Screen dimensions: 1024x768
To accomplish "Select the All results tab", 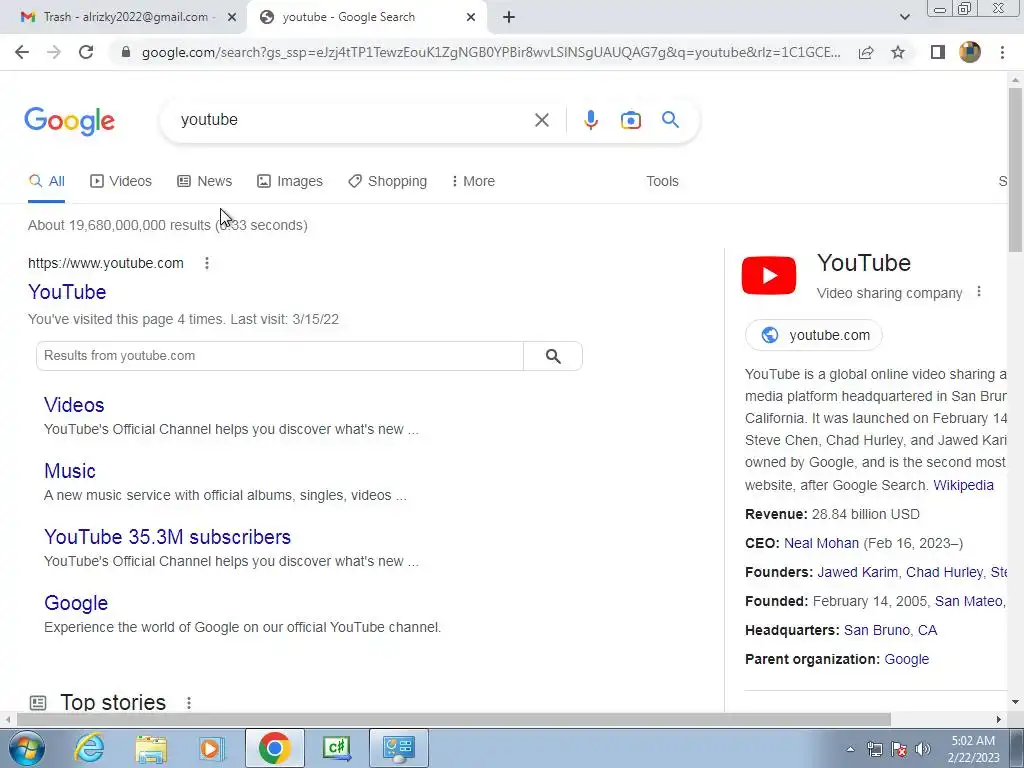I will (46, 182).
